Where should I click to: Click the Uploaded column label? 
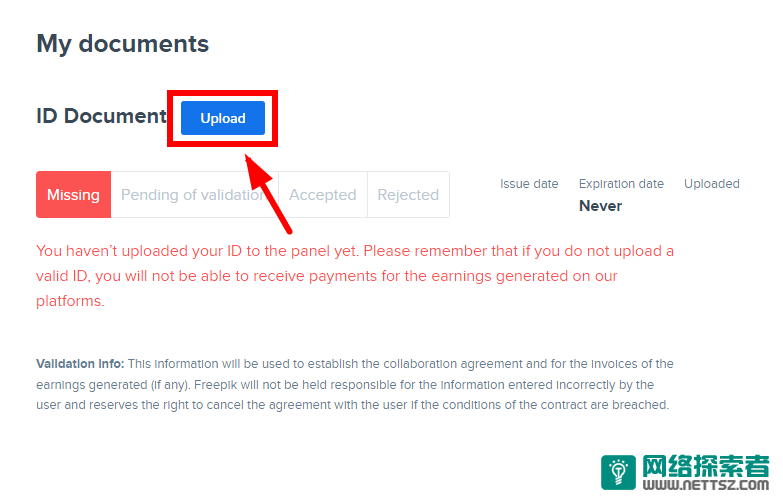[x=711, y=184]
